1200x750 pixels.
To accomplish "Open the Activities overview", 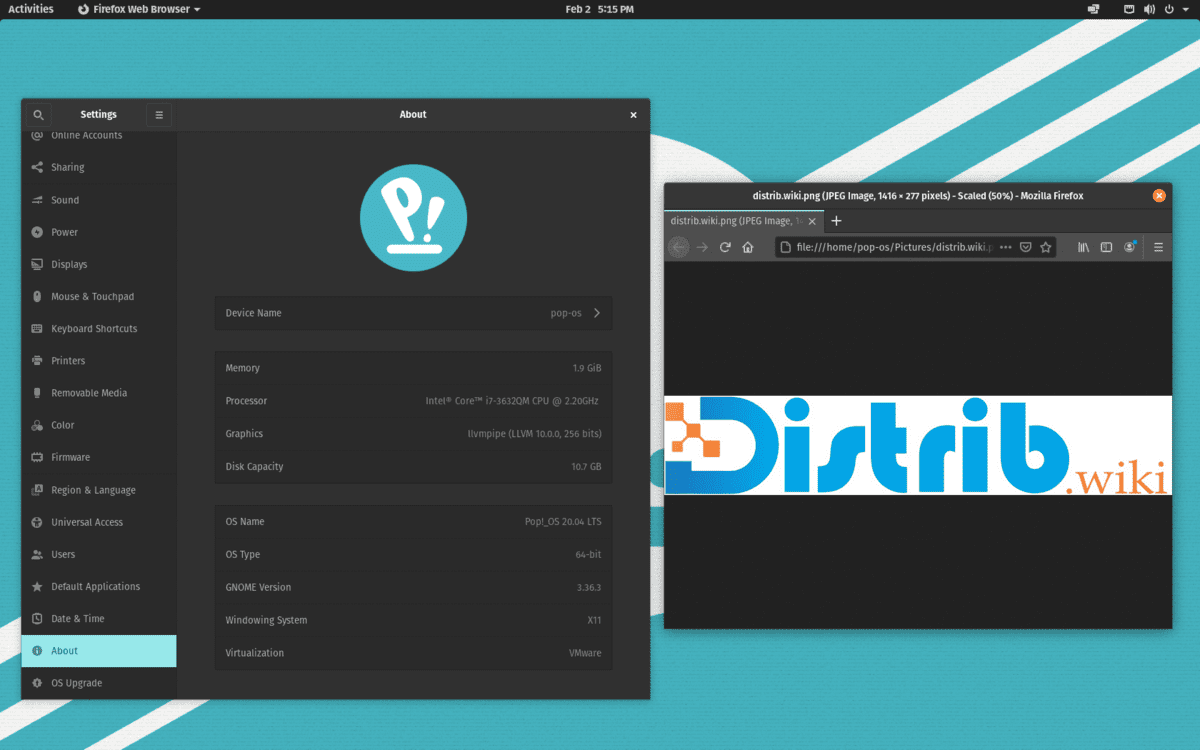I will (31, 9).
